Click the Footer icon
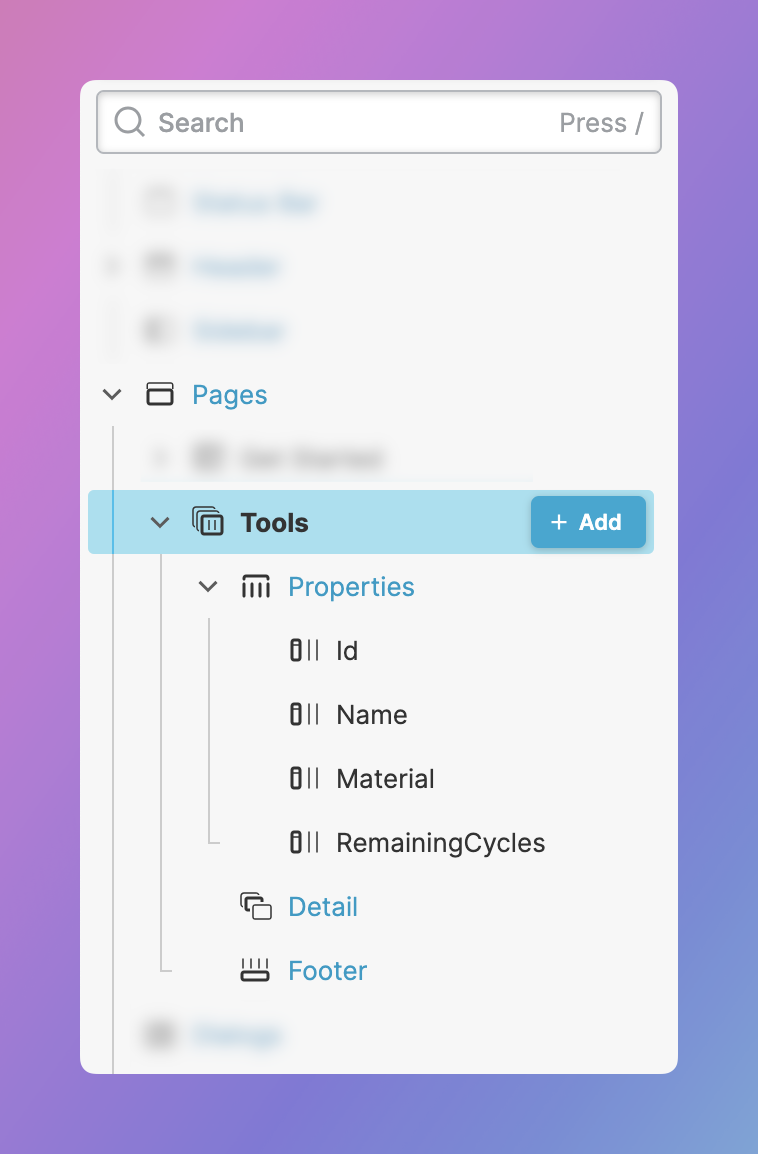The height and width of the screenshot is (1154, 758). [256, 970]
